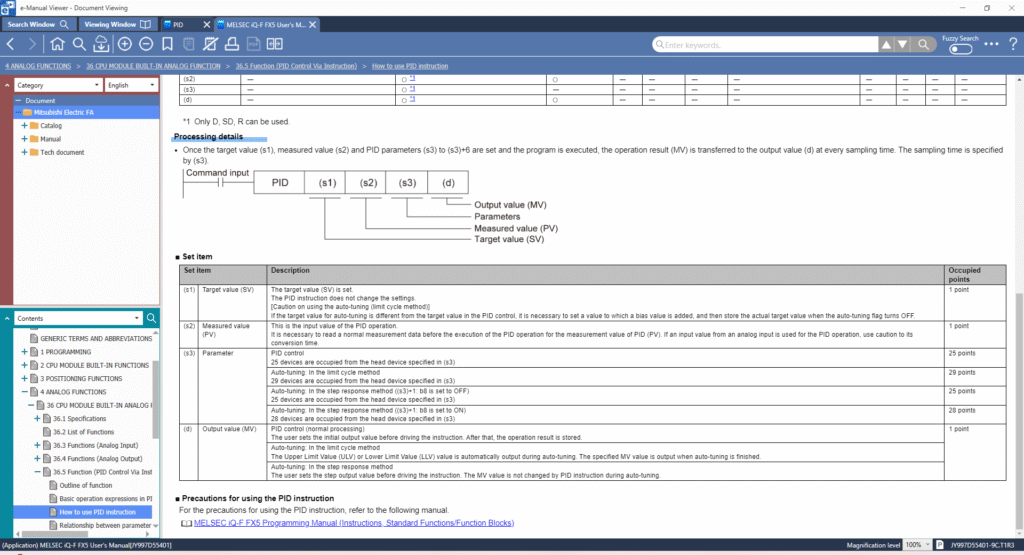Click the *1 footnote link in (s2) row
The width and height of the screenshot is (1024, 555).
tap(412, 78)
